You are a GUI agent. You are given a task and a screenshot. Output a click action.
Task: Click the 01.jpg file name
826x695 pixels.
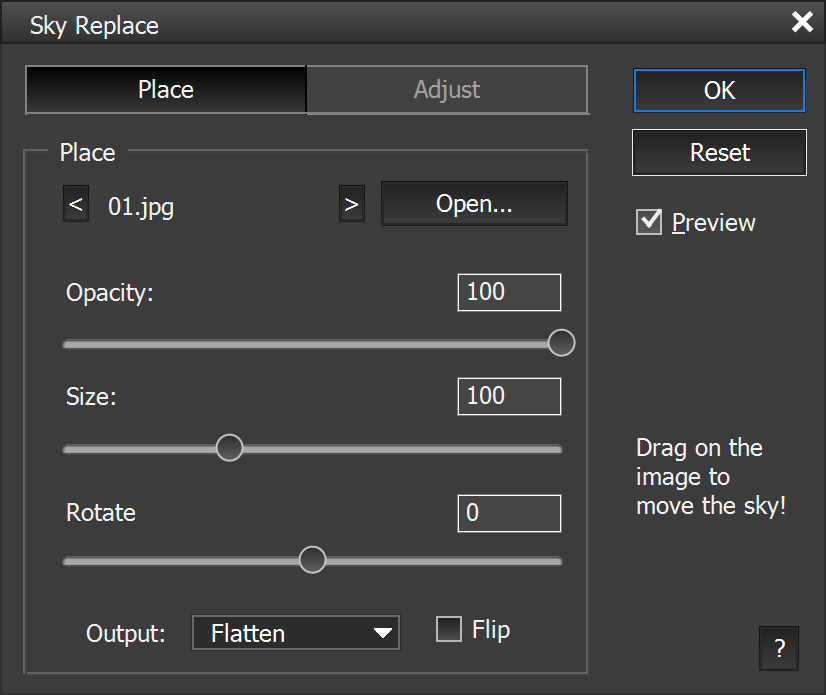[141, 207]
